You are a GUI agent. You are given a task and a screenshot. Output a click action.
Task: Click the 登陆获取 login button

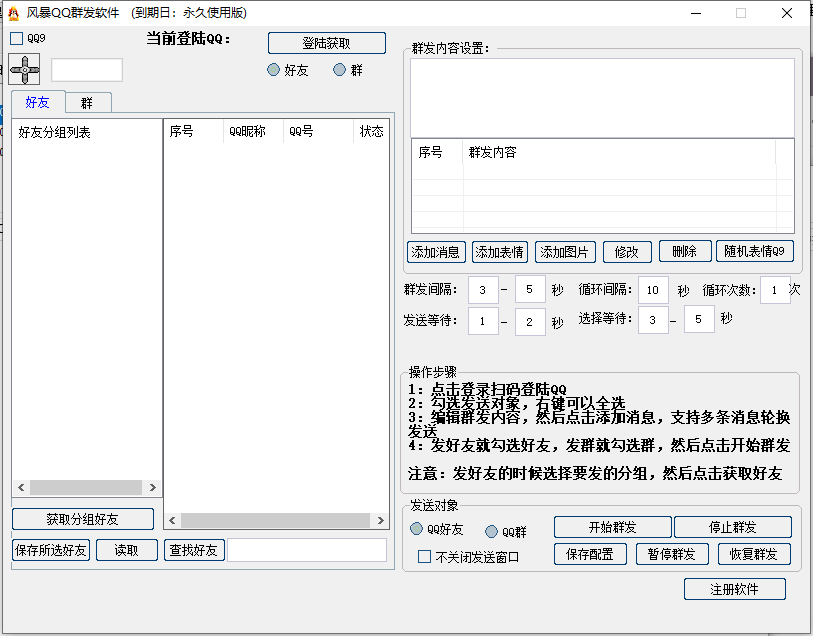tap(325, 44)
